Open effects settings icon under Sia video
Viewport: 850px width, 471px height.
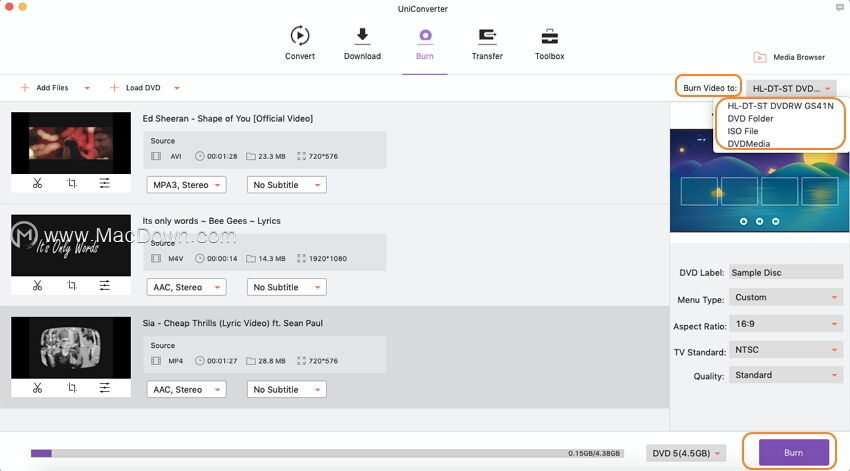pos(105,388)
